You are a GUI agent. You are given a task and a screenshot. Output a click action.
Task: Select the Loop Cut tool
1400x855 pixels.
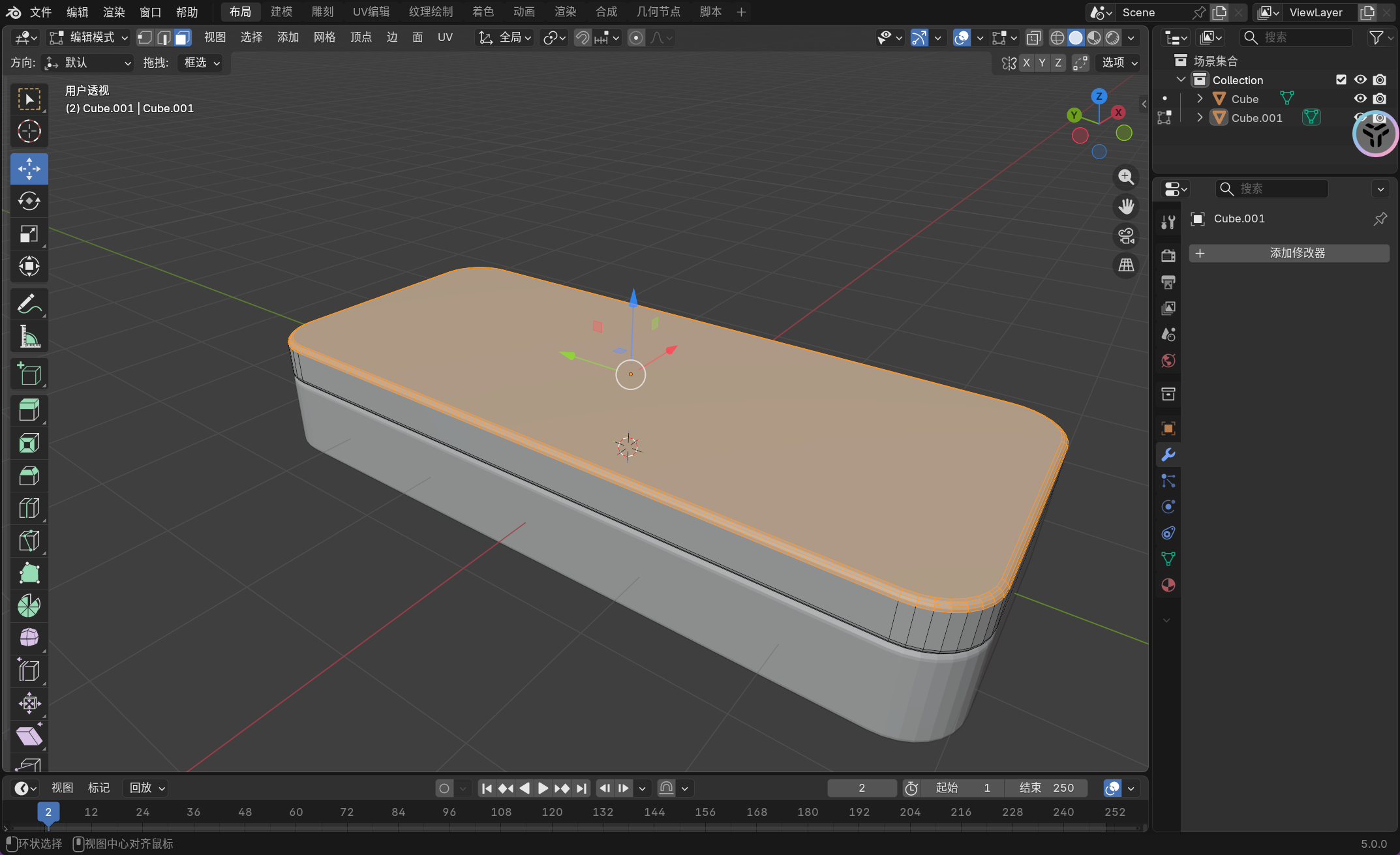[x=29, y=508]
